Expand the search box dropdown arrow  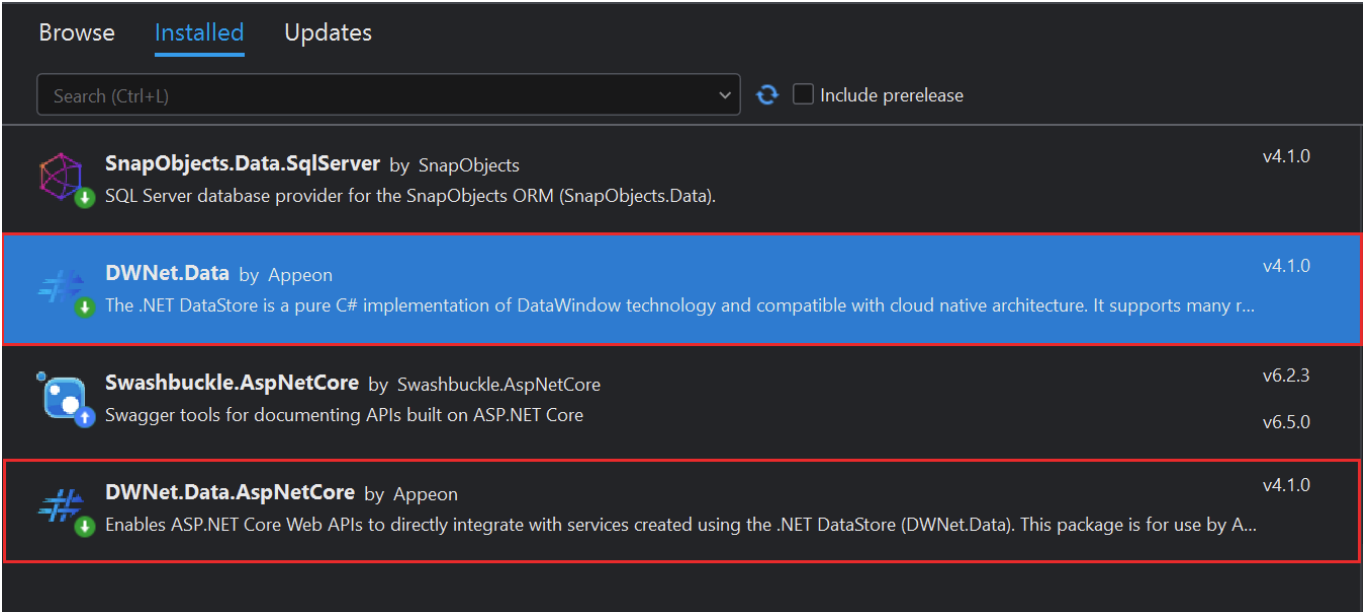click(725, 96)
